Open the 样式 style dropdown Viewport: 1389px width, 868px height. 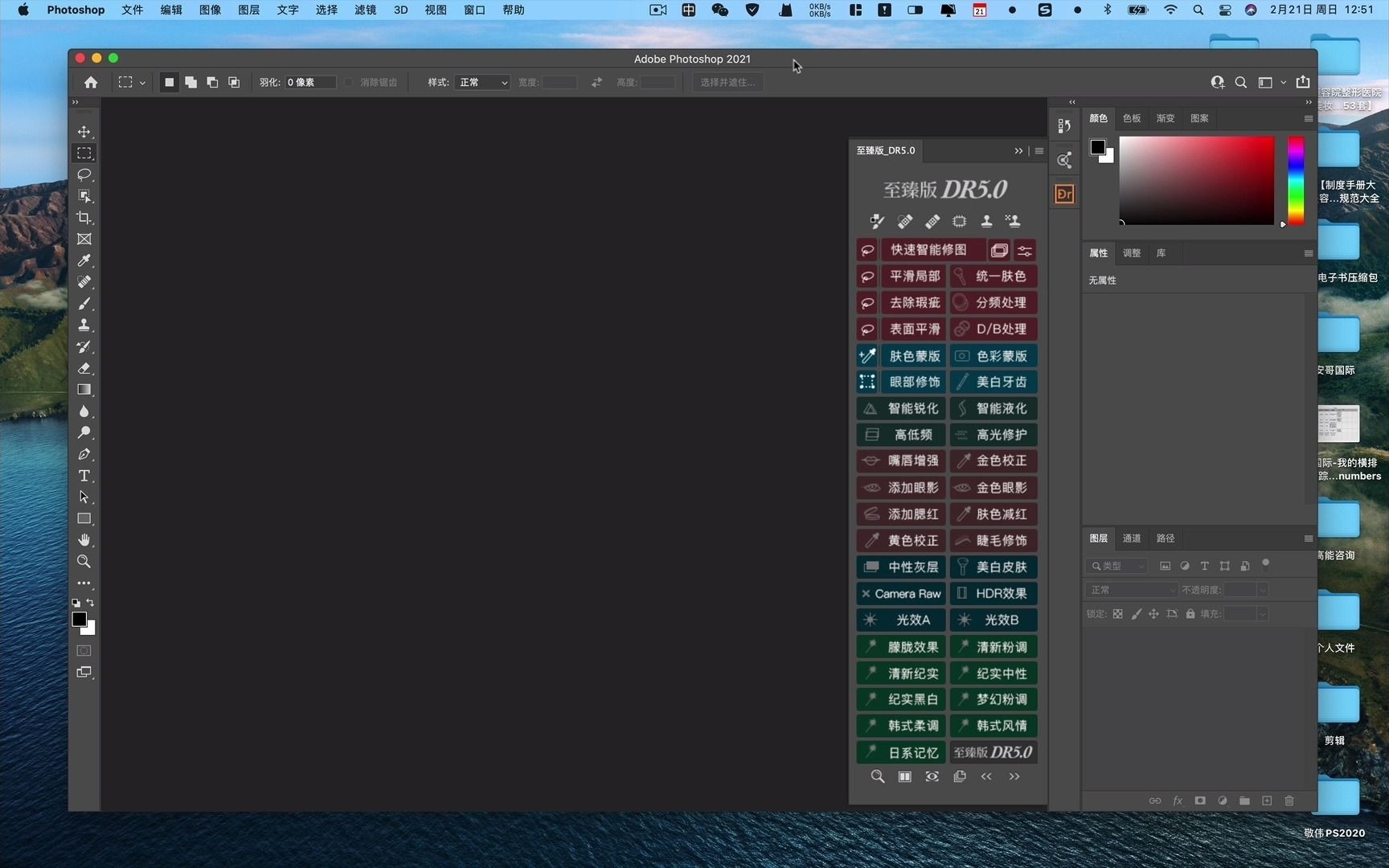point(482,82)
